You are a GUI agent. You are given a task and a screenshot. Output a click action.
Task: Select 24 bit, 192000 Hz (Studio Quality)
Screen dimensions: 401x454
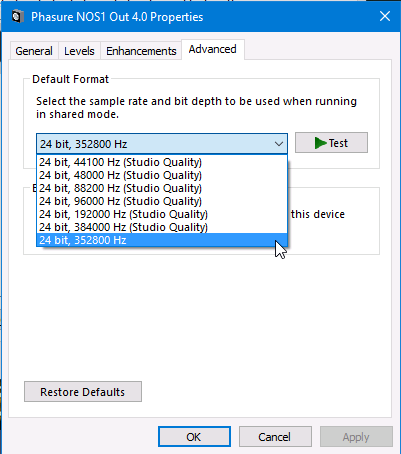[162, 214]
